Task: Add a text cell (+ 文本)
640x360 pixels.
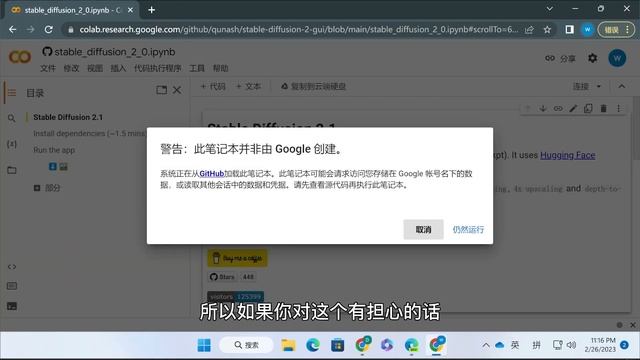Action: 248,86
